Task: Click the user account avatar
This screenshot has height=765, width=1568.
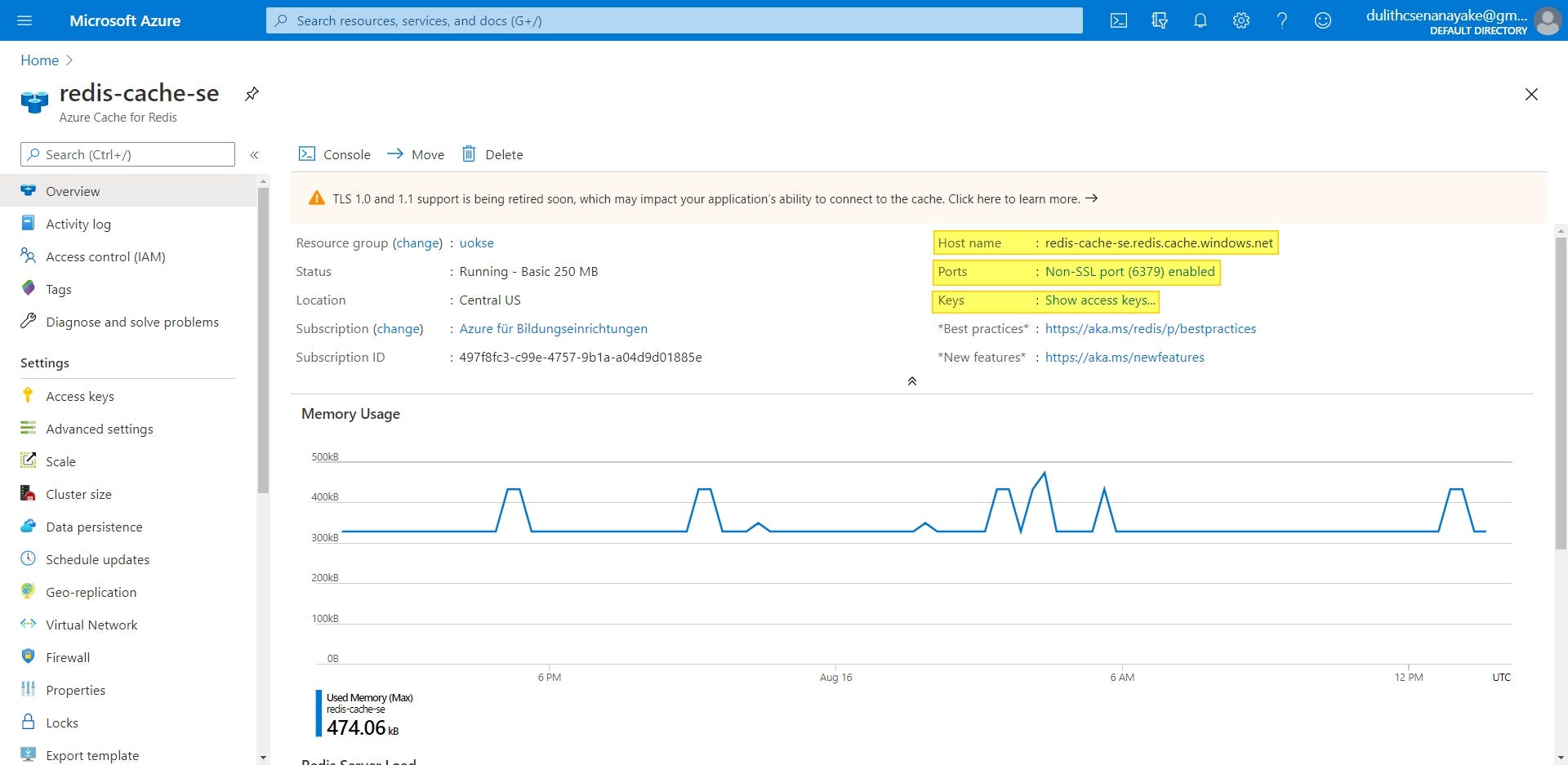Action: tap(1548, 20)
